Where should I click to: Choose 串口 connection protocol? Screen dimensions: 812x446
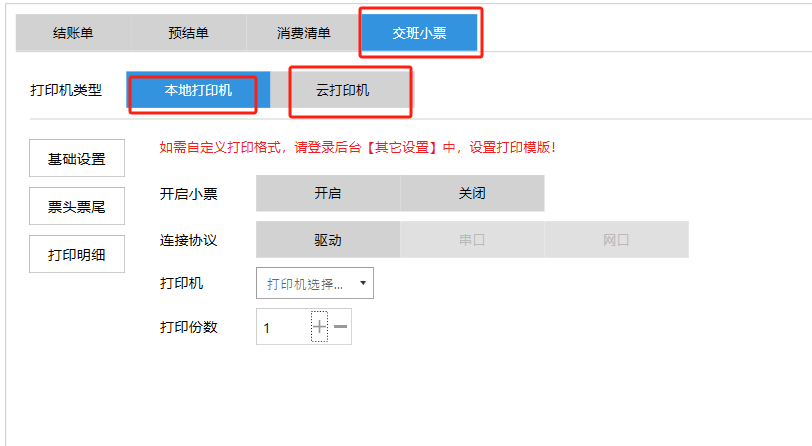472,240
